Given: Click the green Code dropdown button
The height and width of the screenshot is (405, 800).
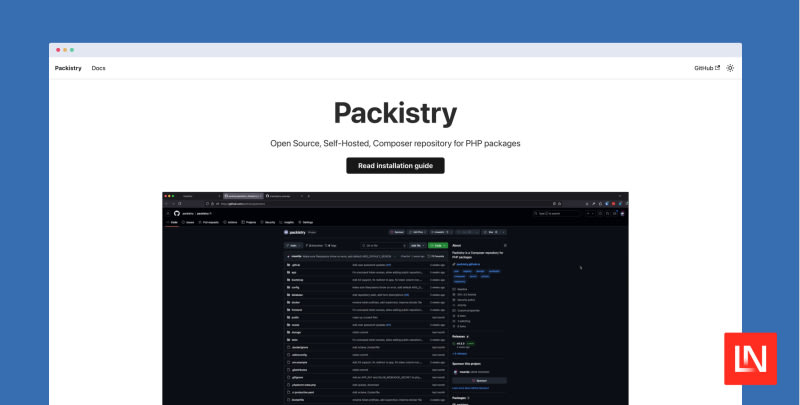Looking at the screenshot, I should [437, 245].
